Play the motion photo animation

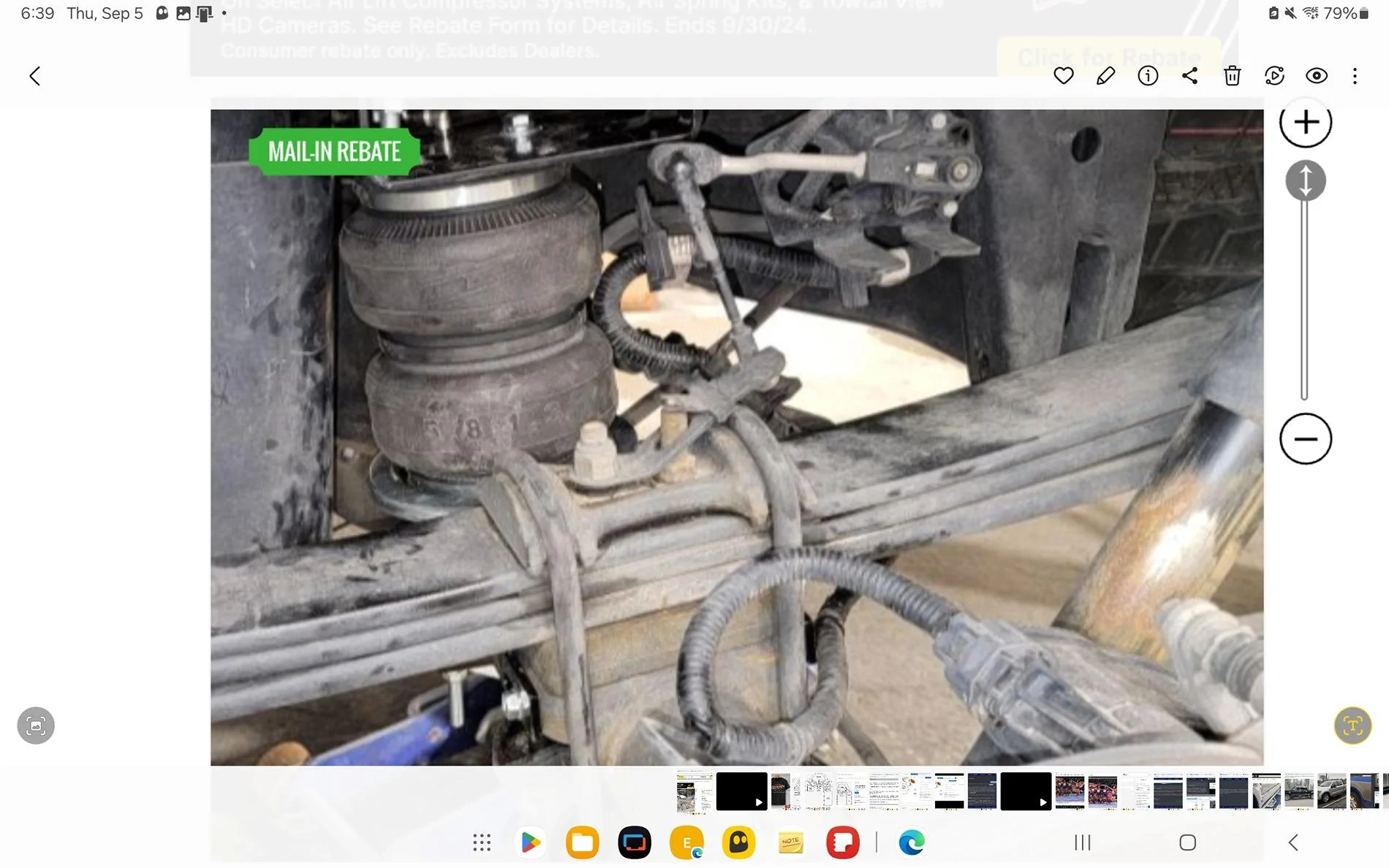click(x=1274, y=75)
